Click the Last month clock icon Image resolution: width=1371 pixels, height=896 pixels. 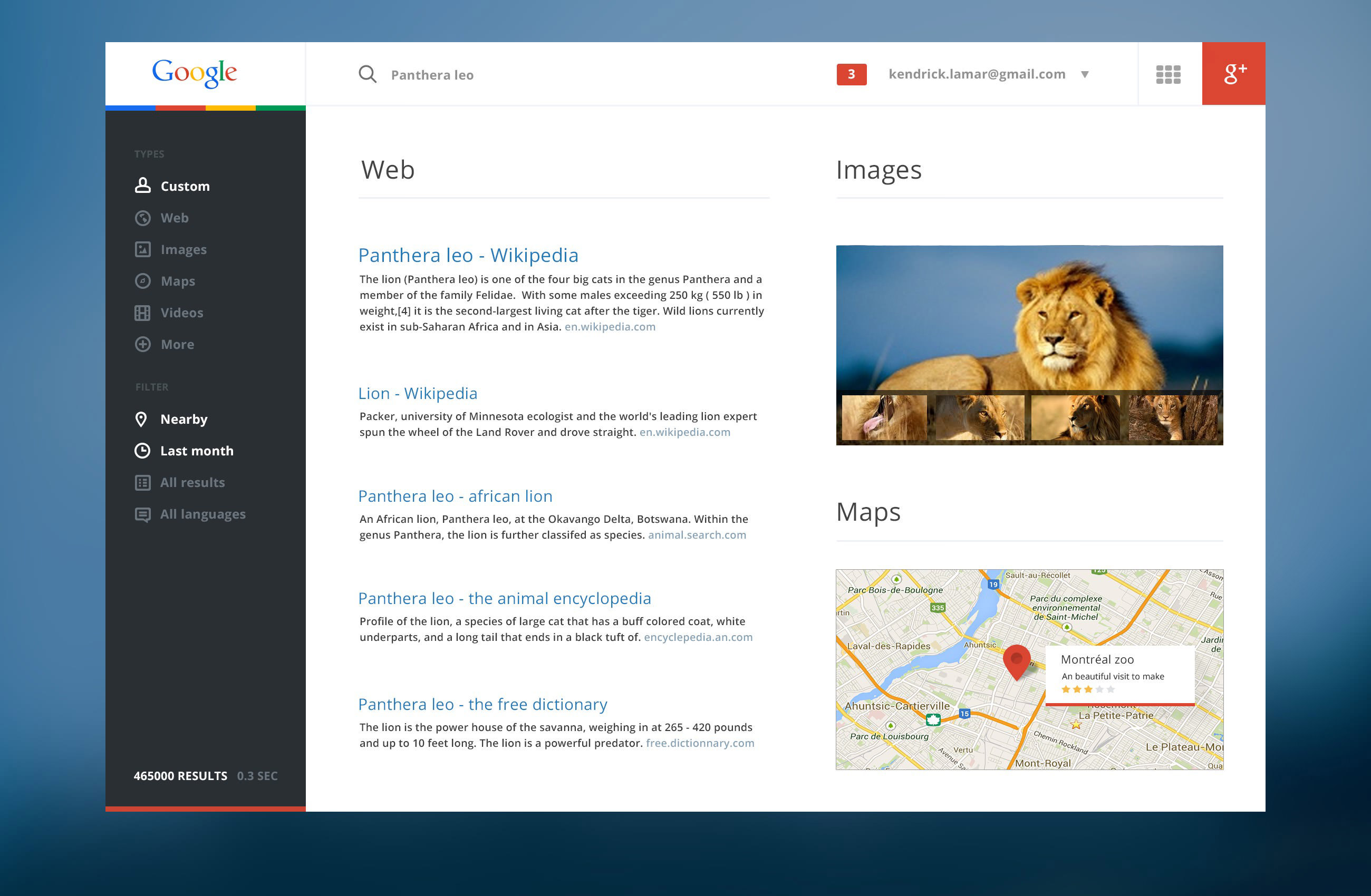click(x=142, y=451)
